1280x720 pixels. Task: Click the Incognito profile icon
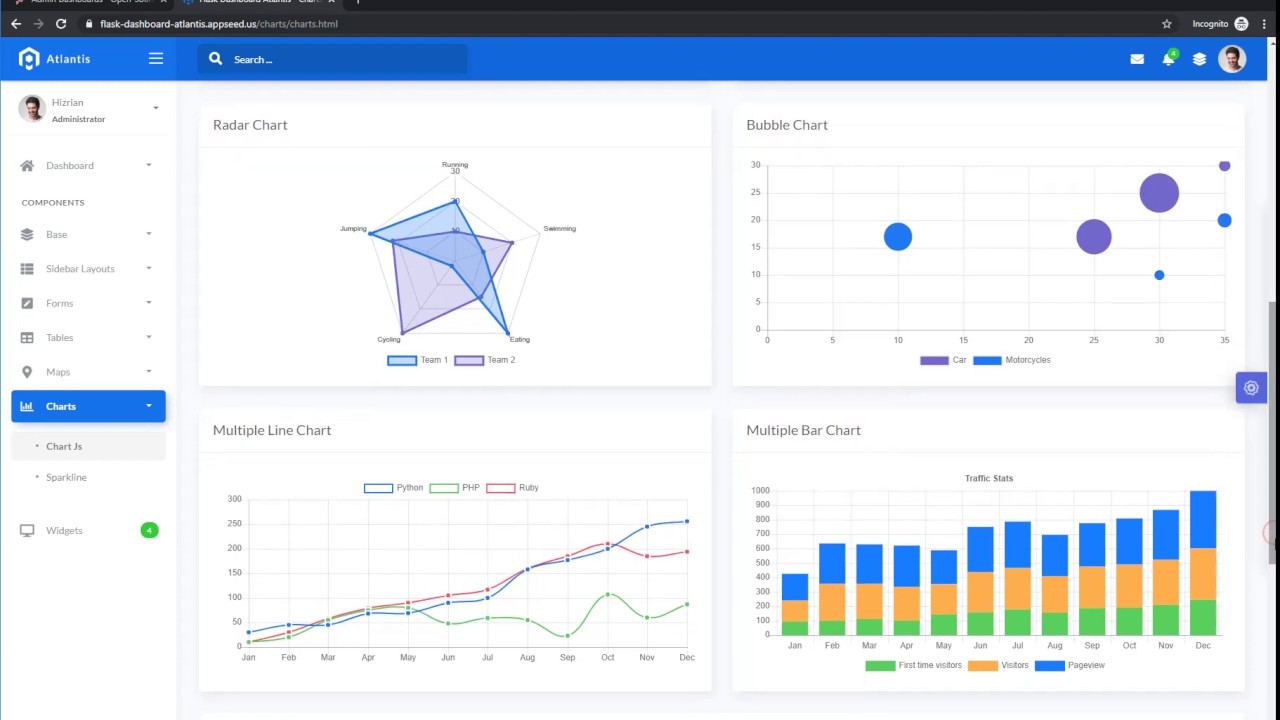(1241, 24)
